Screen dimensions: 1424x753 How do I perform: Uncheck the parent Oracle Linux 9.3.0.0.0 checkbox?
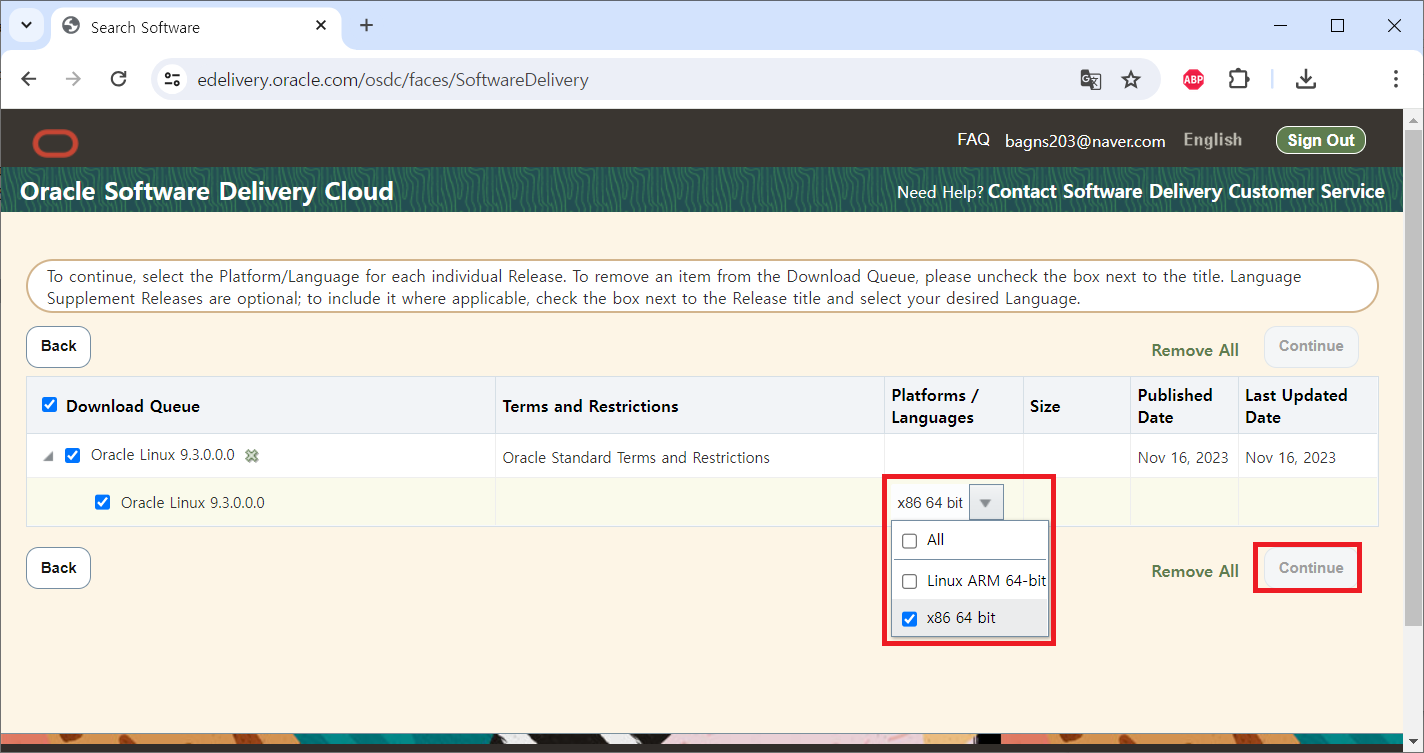coord(72,456)
